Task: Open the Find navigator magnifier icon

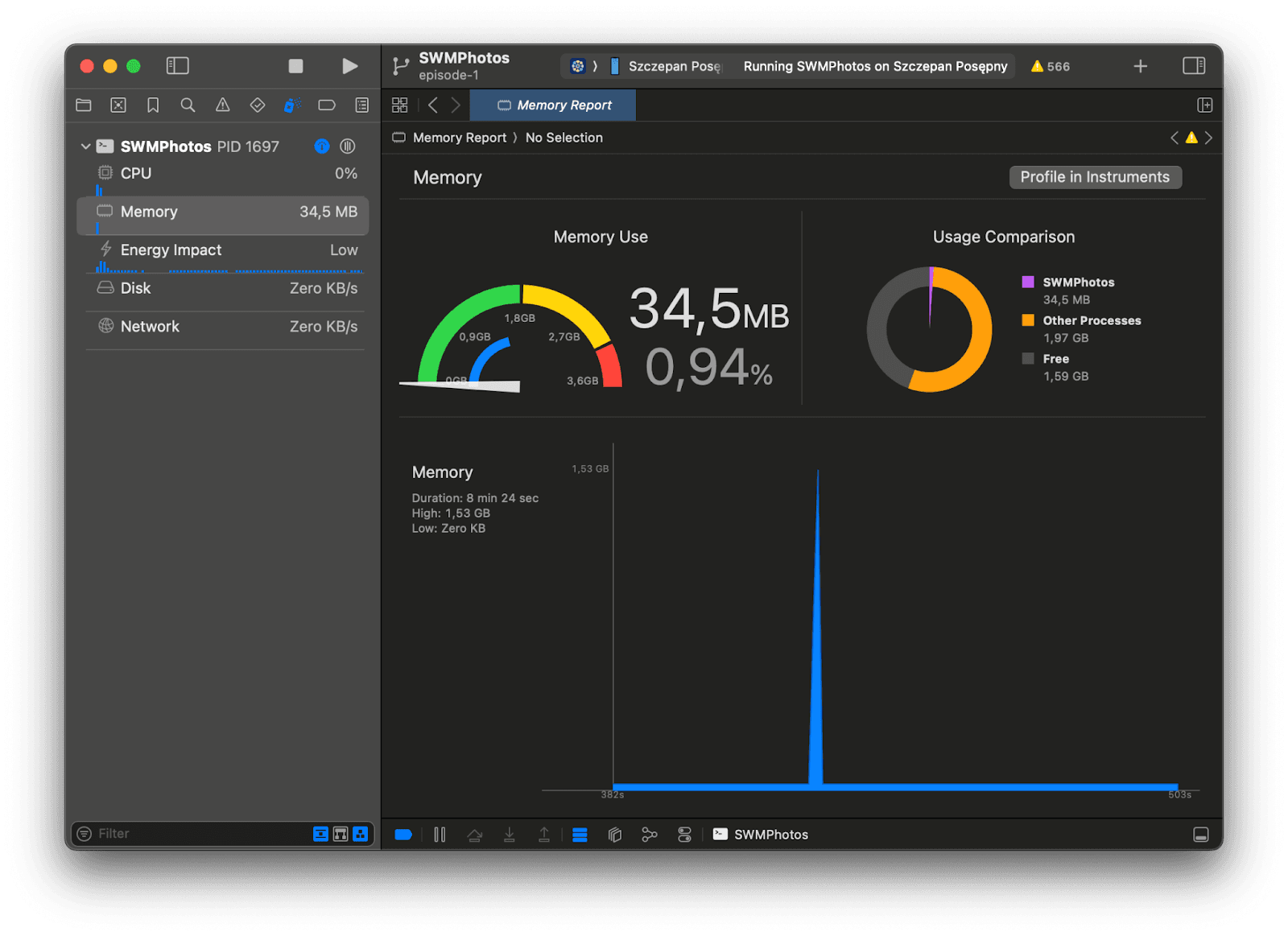Action: tap(188, 105)
